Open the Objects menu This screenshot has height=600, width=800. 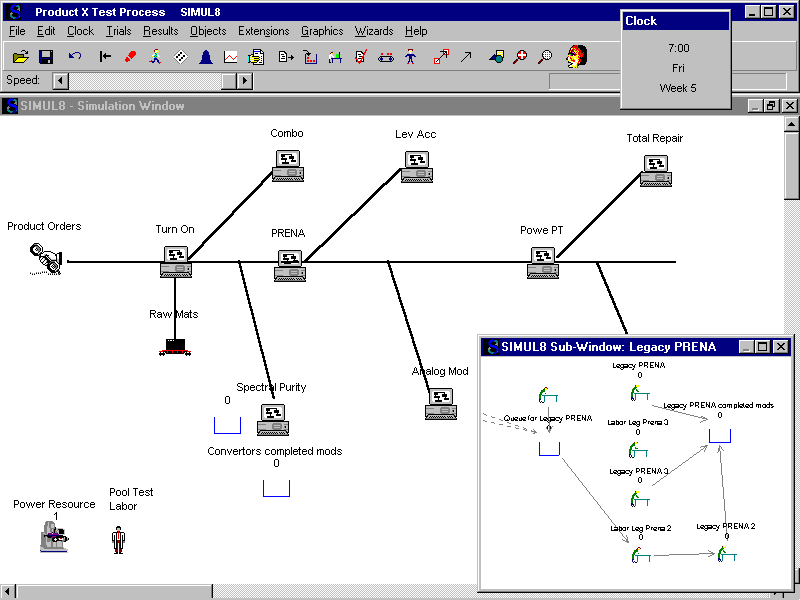208,31
